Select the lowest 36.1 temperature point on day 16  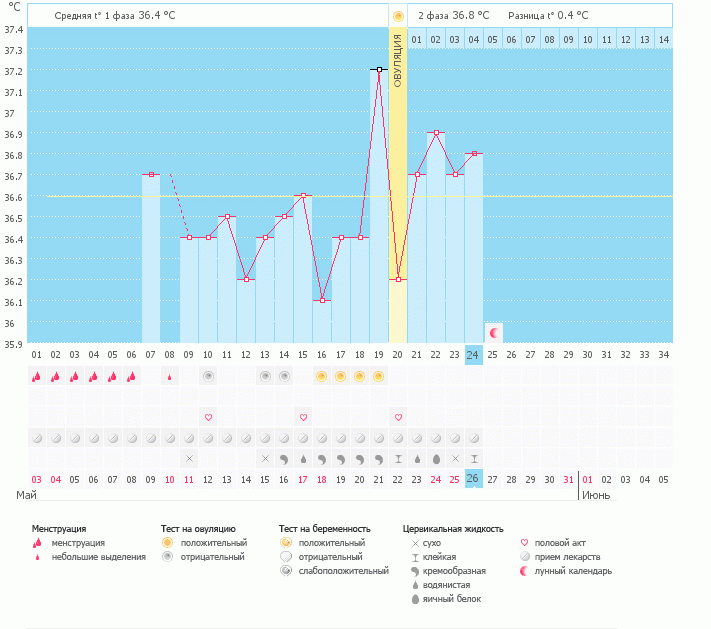pyautogui.click(x=322, y=300)
